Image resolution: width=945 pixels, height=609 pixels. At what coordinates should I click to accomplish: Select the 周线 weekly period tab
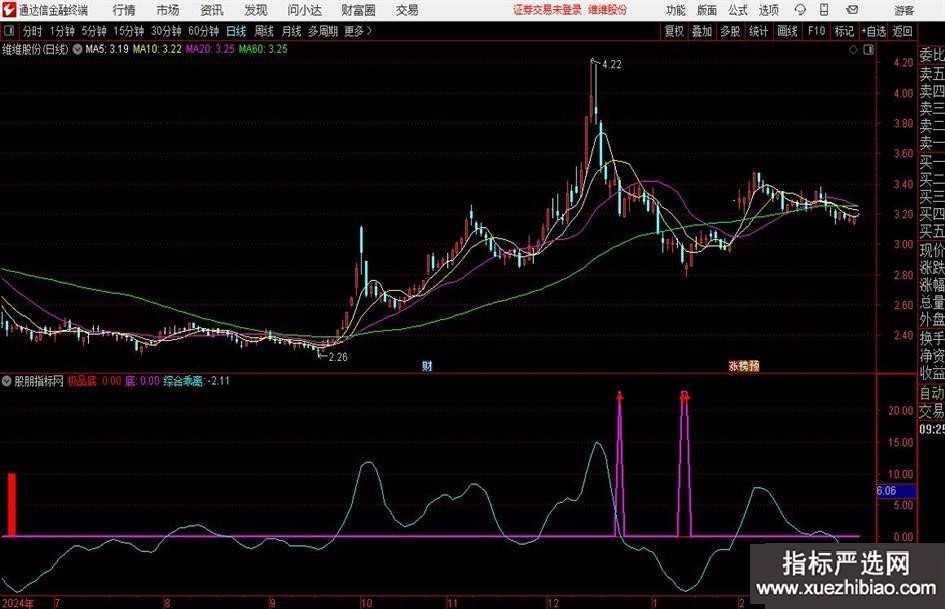point(264,31)
